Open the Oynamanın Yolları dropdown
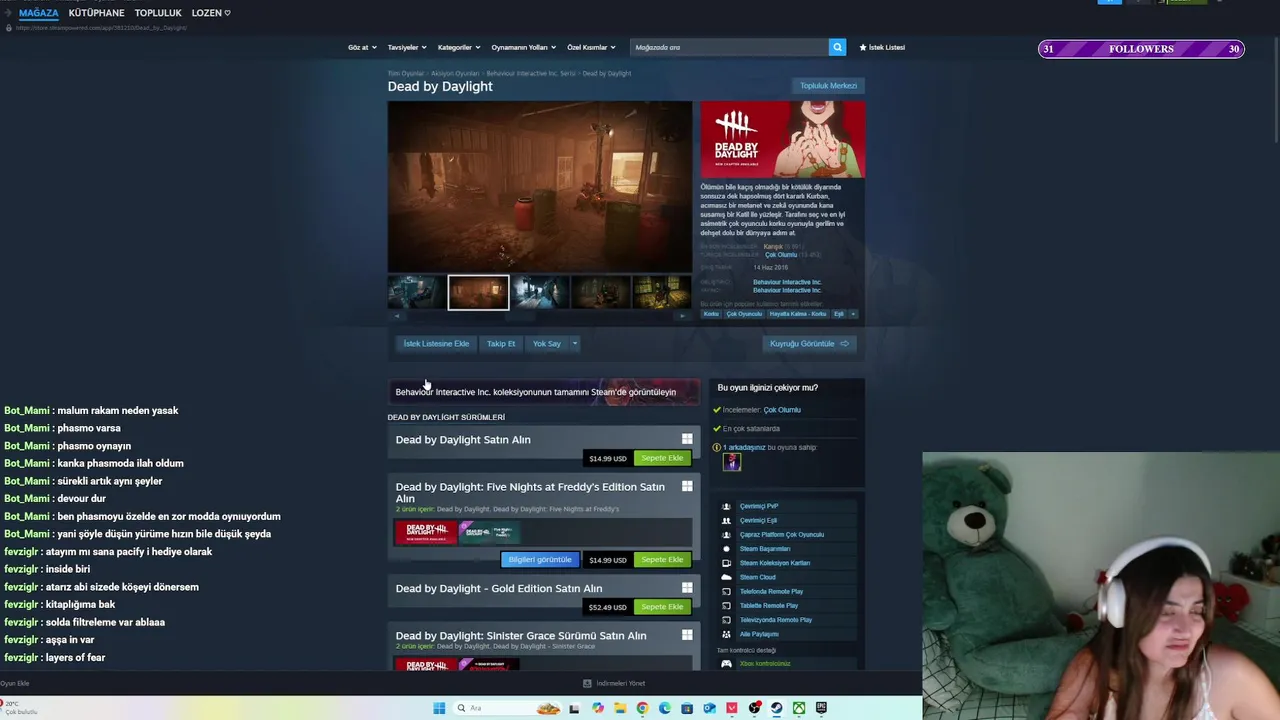Viewport: 1280px width, 720px height. click(x=523, y=47)
